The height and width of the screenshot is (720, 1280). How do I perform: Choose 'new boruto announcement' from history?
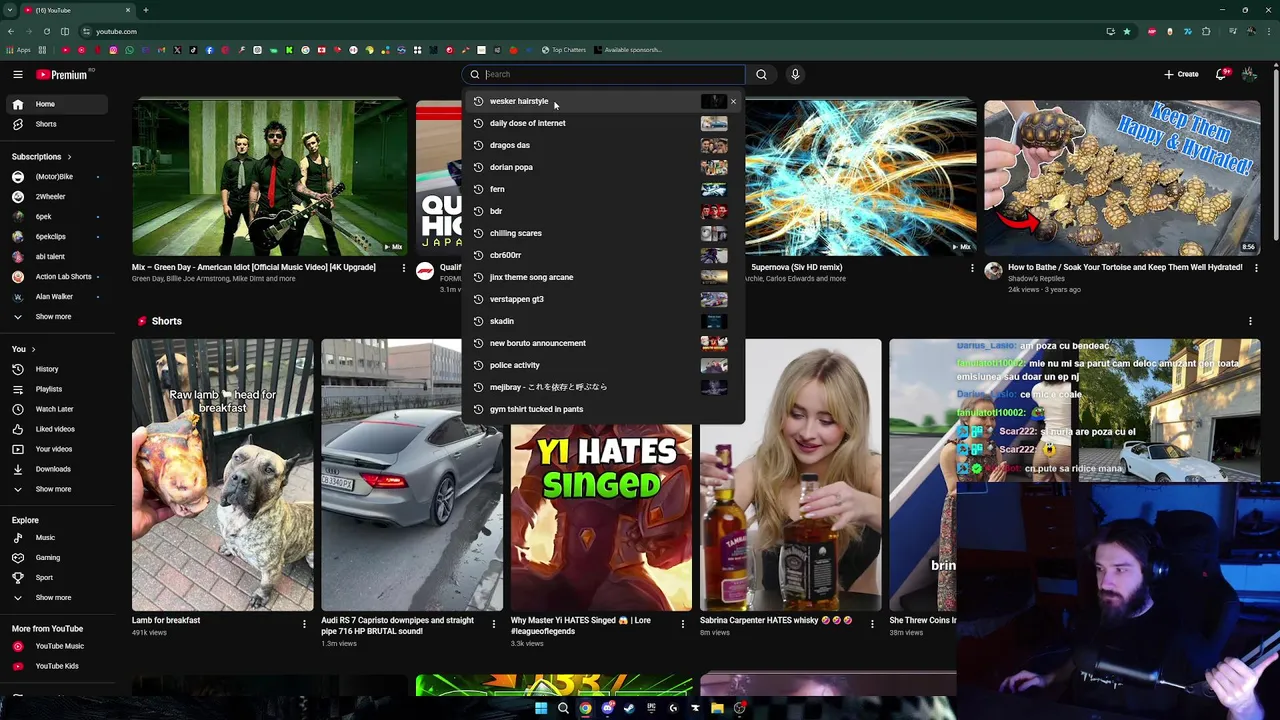[x=604, y=343]
